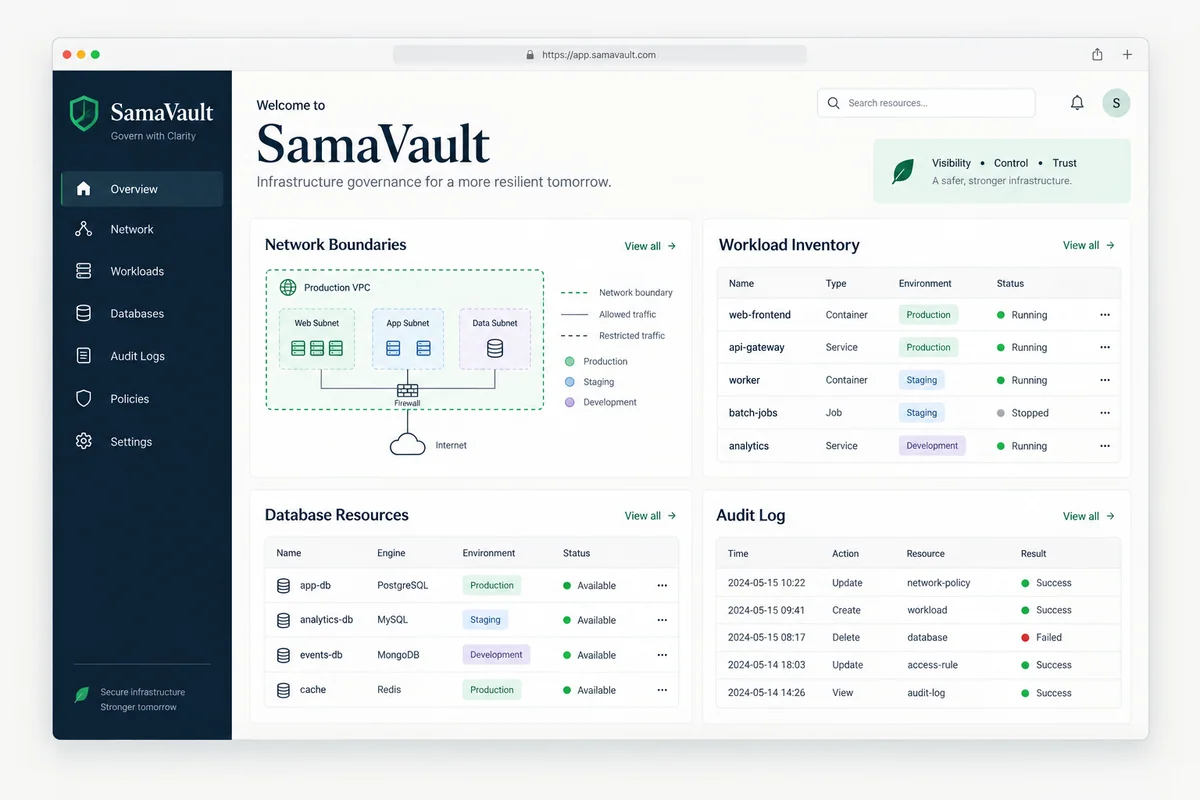The height and width of the screenshot is (800, 1200).
Task: Open more options for batch-jobs row
Action: (1105, 413)
